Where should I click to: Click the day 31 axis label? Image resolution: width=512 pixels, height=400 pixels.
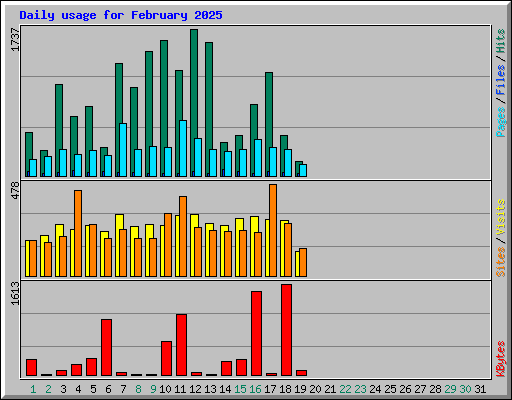click(480, 389)
